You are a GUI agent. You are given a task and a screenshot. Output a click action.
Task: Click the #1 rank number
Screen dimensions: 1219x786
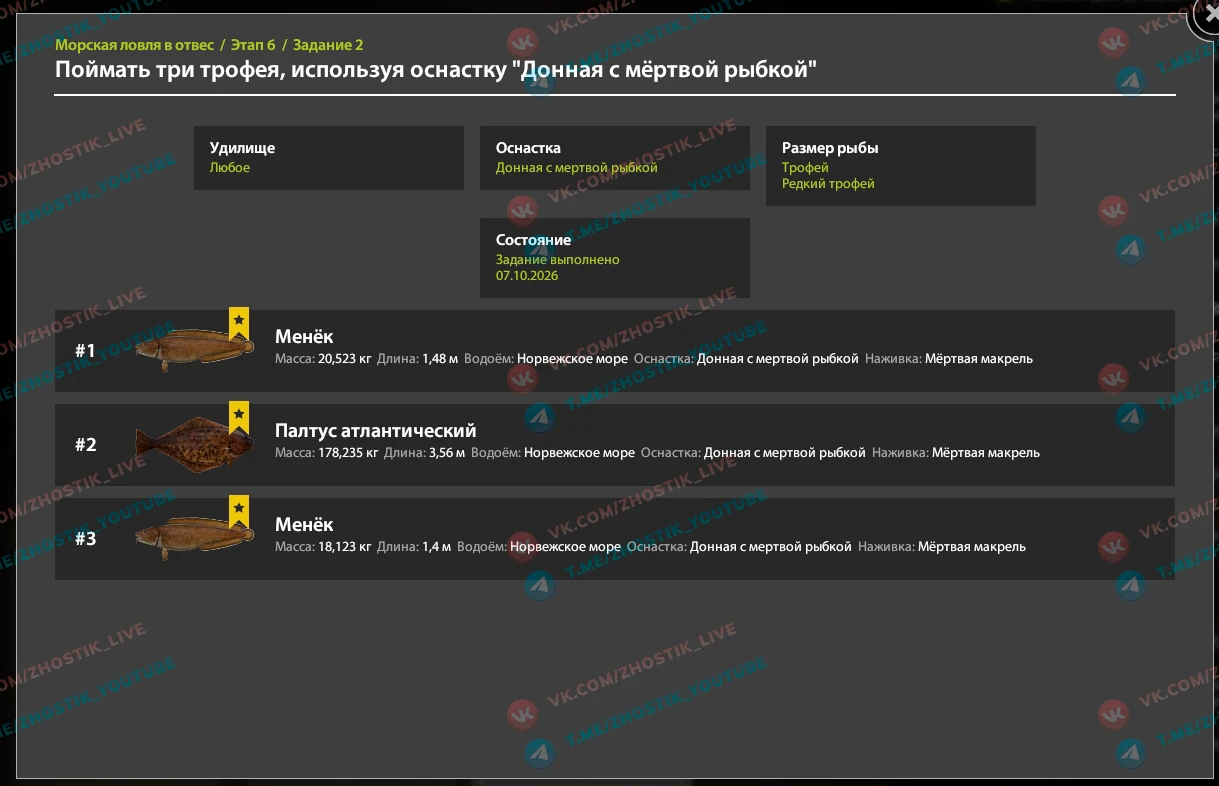coord(85,351)
